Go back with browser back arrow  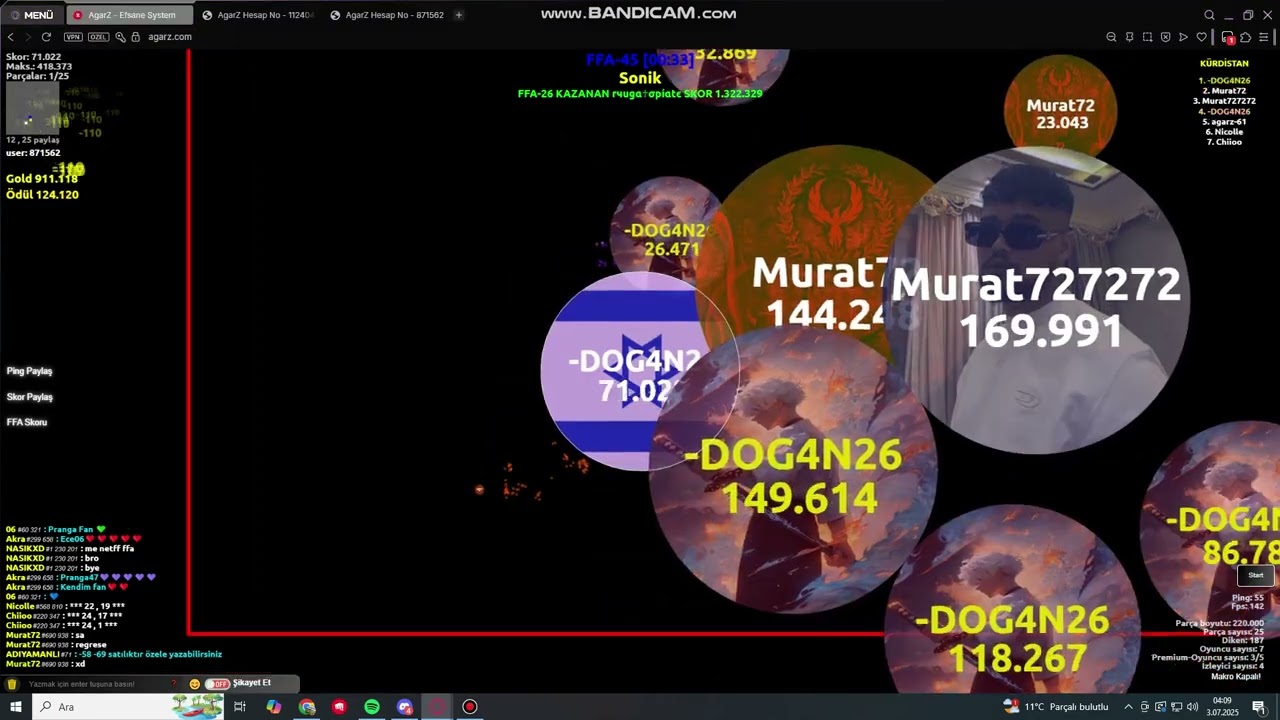(11, 37)
